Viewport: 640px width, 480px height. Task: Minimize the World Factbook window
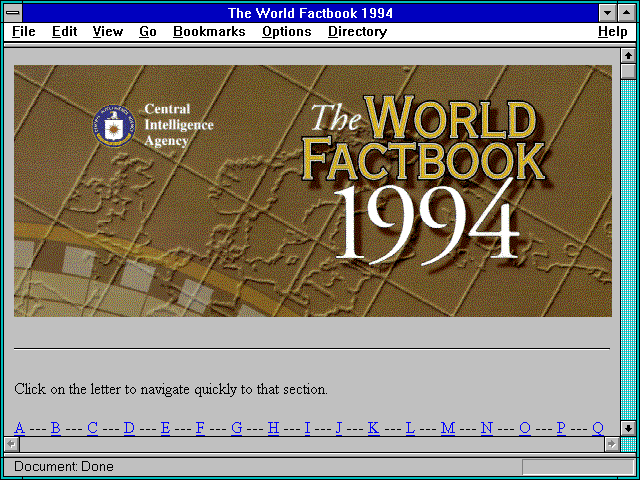click(x=608, y=13)
